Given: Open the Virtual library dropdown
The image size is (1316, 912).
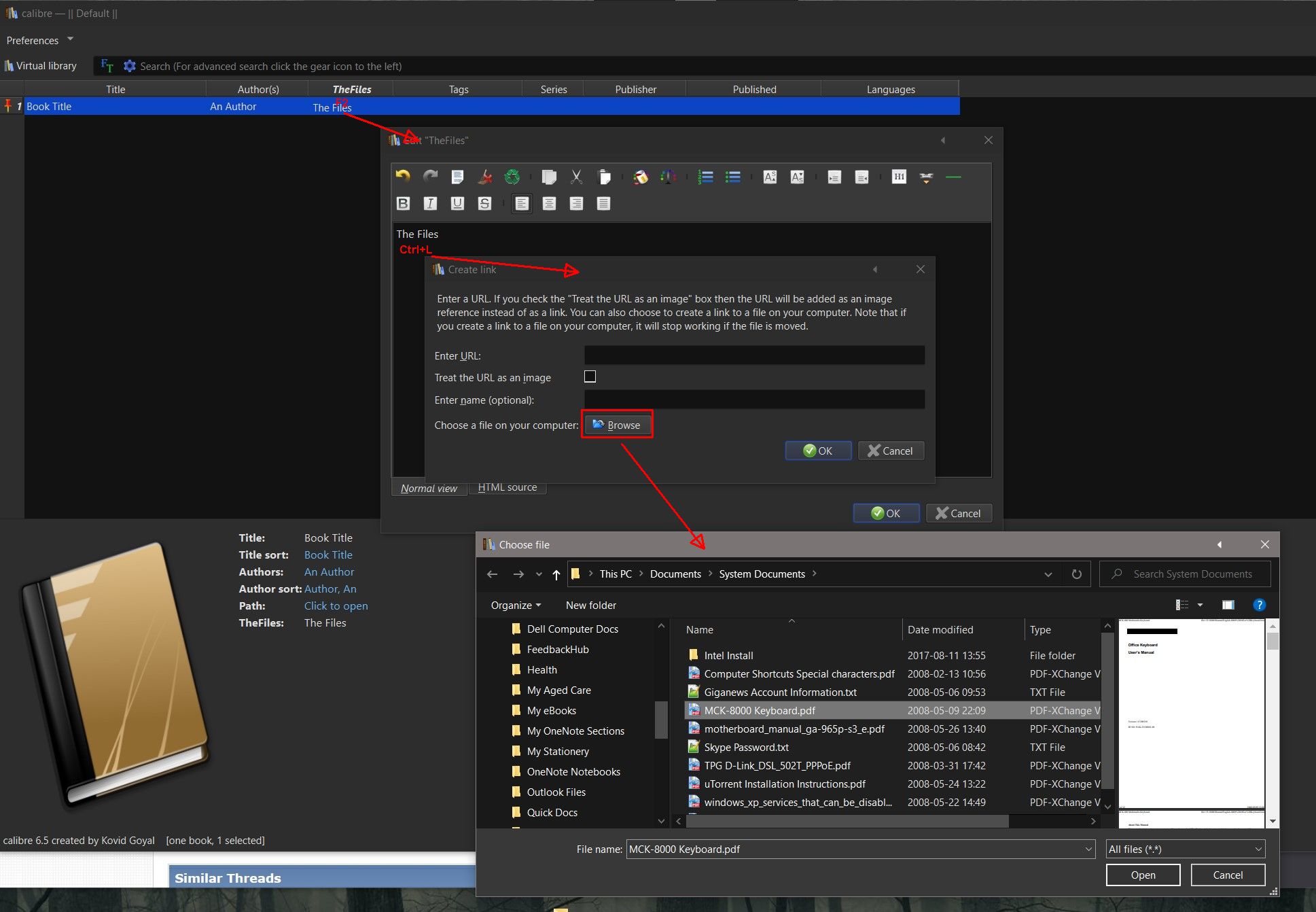Looking at the screenshot, I should (41, 66).
